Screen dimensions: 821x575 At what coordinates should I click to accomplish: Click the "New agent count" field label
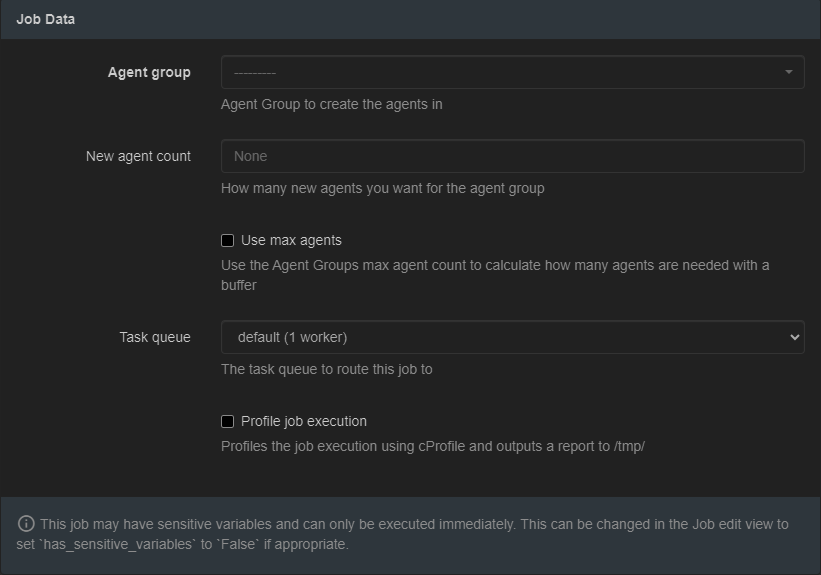click(138, 156)
